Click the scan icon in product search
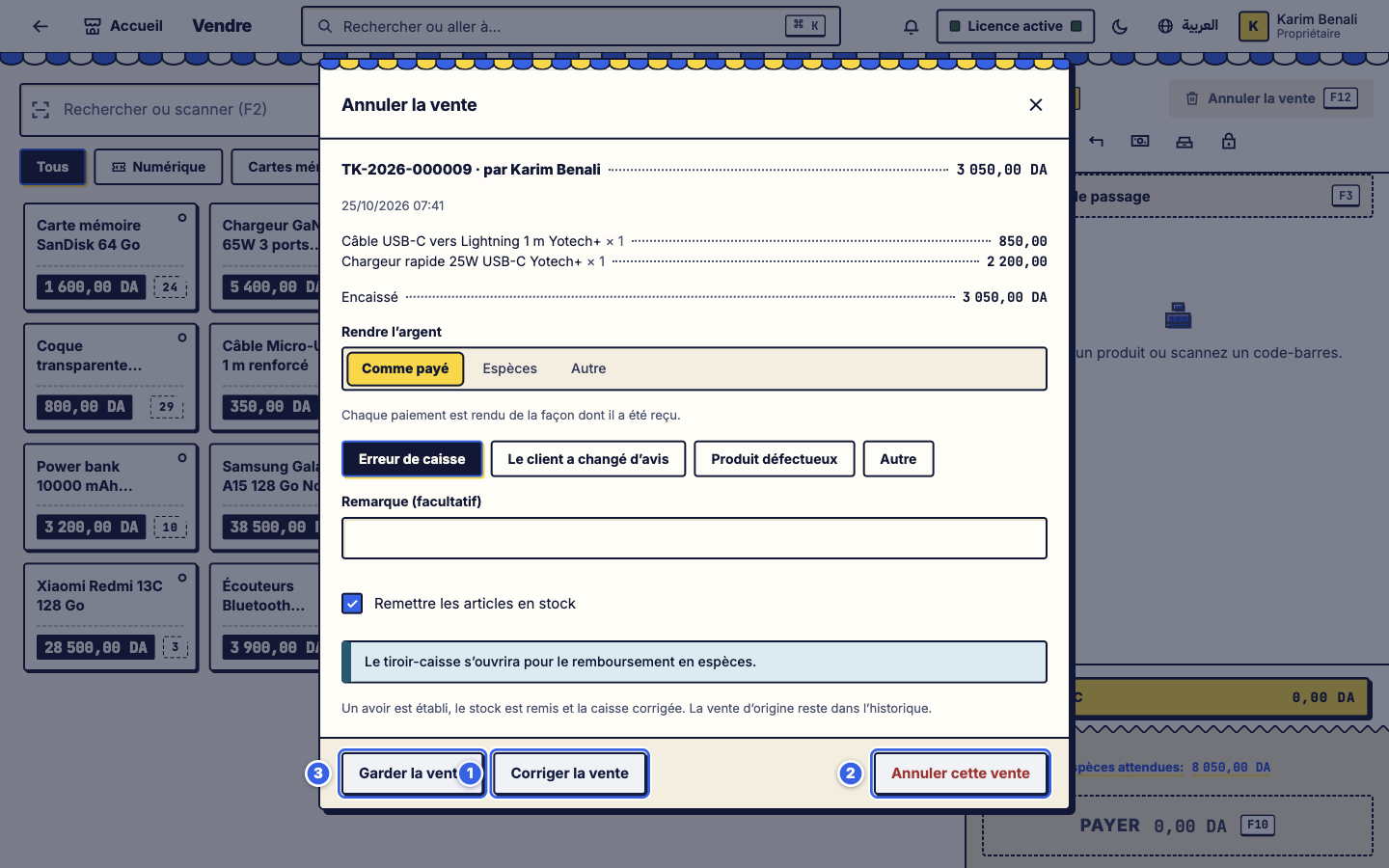Image resolution: width=1389 pixels, height=868 pixels. pos(41,110)
